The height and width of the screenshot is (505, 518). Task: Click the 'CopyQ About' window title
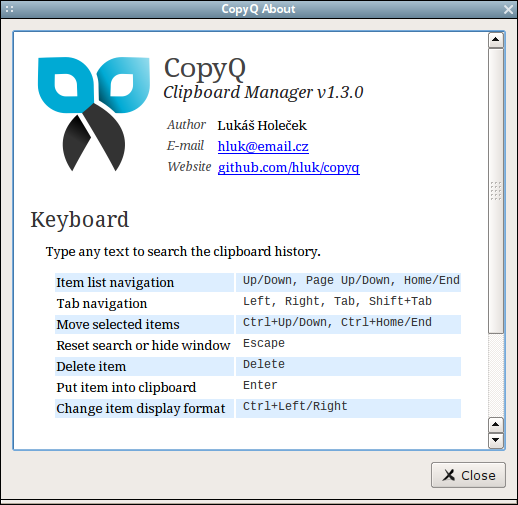coord(258,9)
